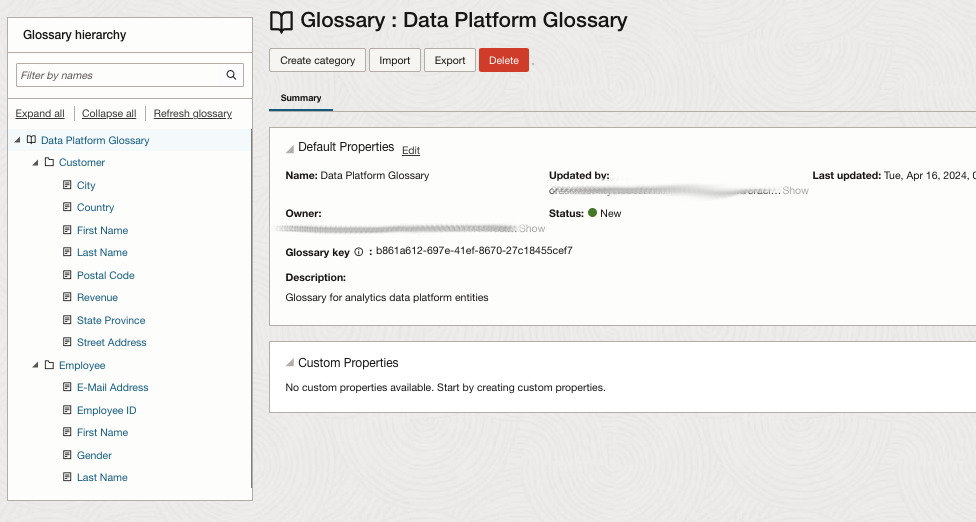Click the term icon beside City
This screenshot has width=976, height=522.
pos(67,185)
